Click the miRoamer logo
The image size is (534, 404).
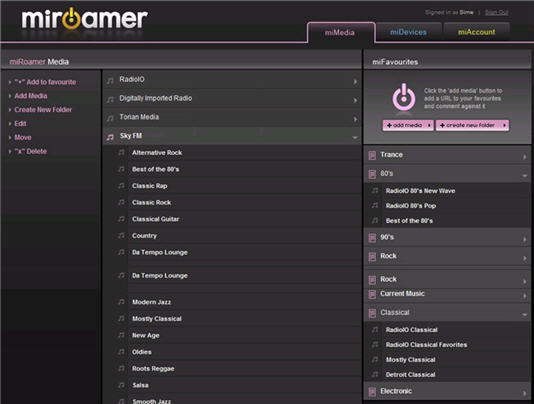[84, 19]
